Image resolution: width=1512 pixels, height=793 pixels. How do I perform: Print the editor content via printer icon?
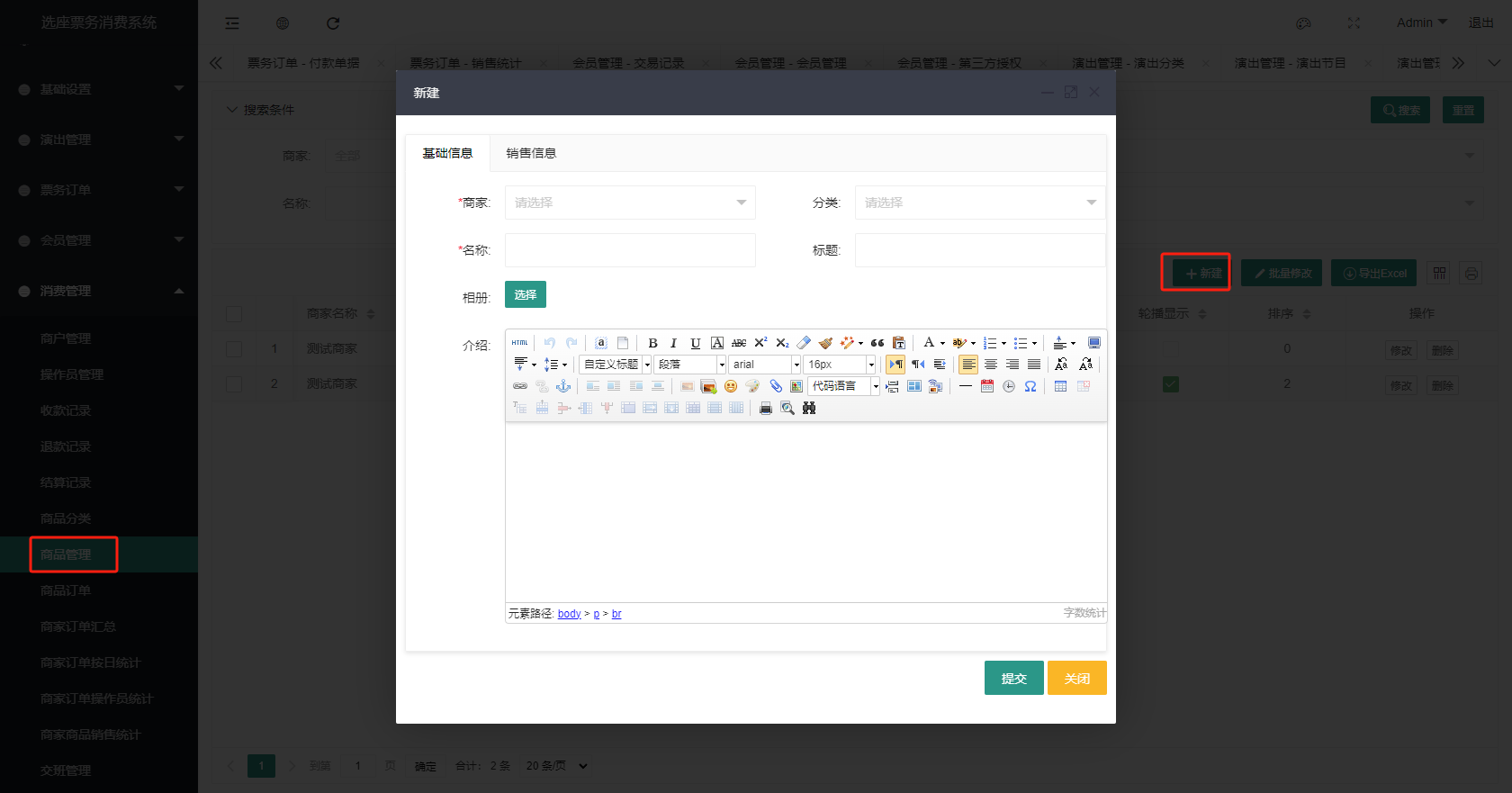point(766,408)
